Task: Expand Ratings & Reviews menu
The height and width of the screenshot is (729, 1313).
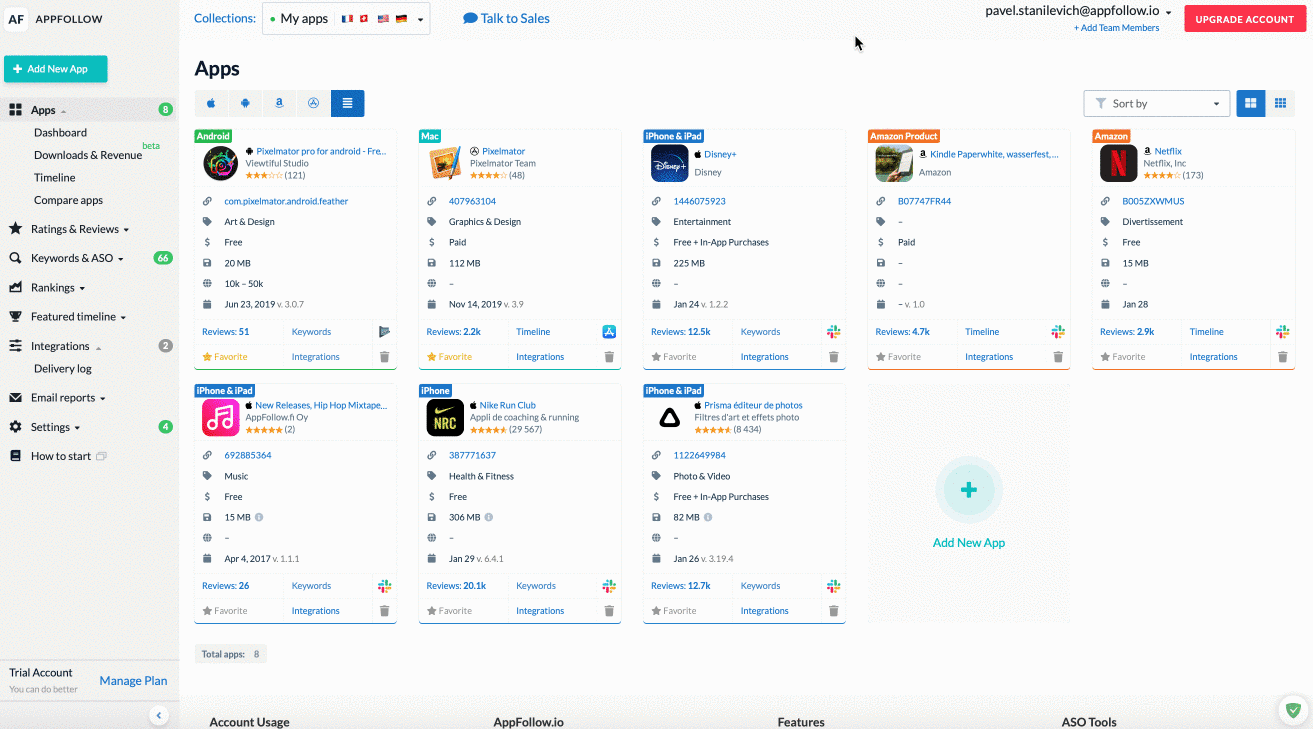Action: point(81,229)
